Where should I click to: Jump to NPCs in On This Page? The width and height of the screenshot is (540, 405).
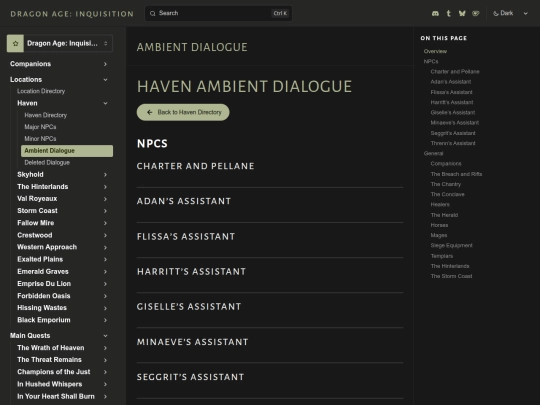[431, 61]
